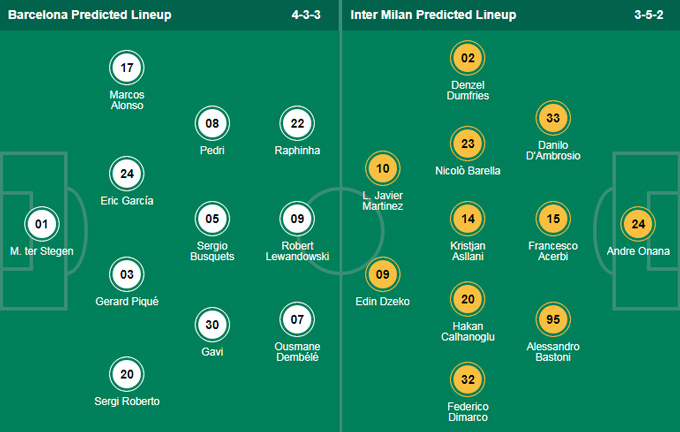Image resolution: width=680 pixels, height=432 pixels.
Task: Click the Barcelona Predicted Lineup header
Action: 90,15
